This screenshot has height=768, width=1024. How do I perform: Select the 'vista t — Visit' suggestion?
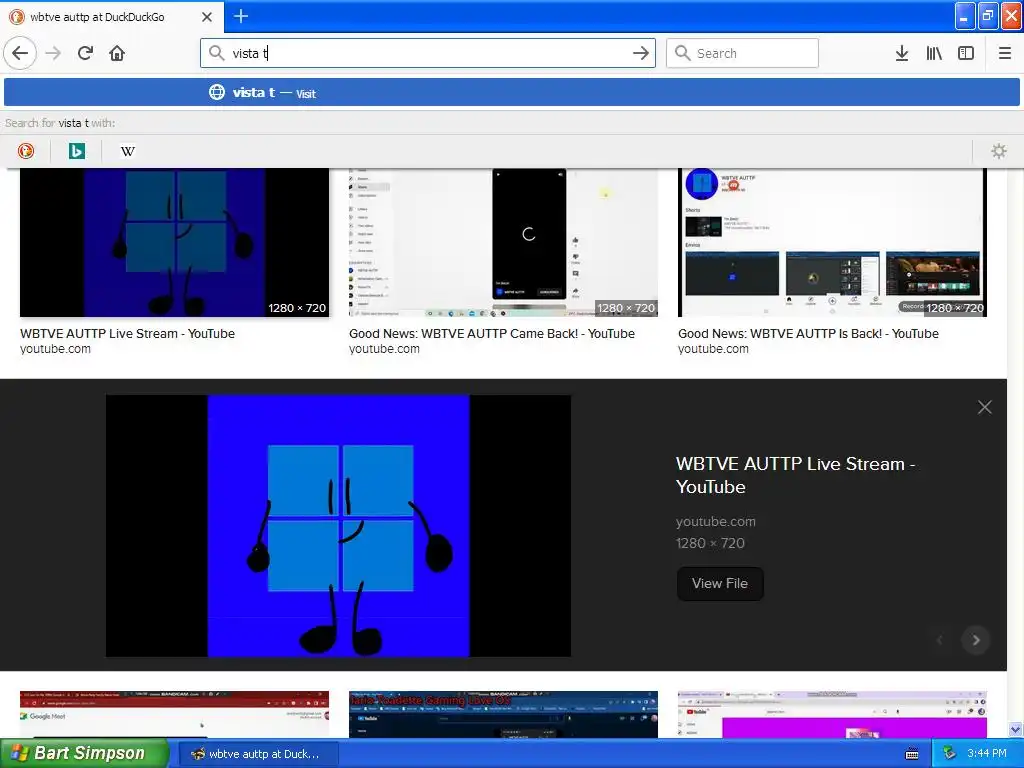(512, 93)
